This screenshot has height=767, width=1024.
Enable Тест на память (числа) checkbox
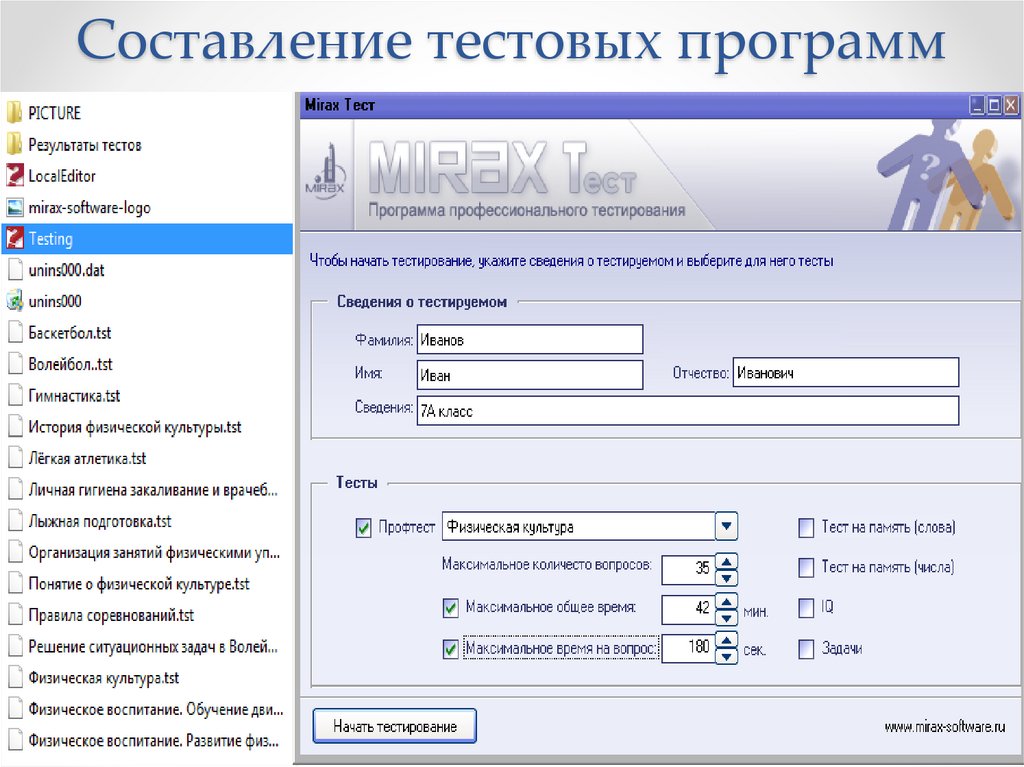[x=807, y=567]
